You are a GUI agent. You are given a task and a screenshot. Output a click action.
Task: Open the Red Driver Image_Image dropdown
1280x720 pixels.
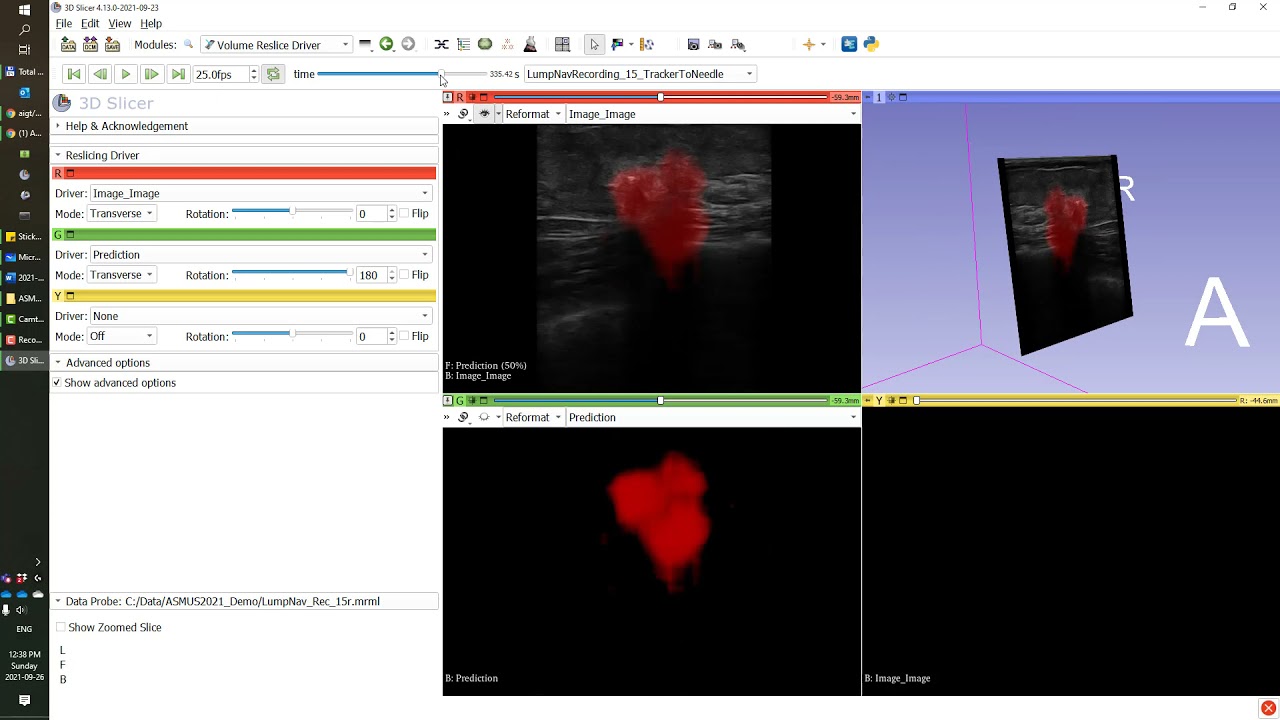pos(261,193)
